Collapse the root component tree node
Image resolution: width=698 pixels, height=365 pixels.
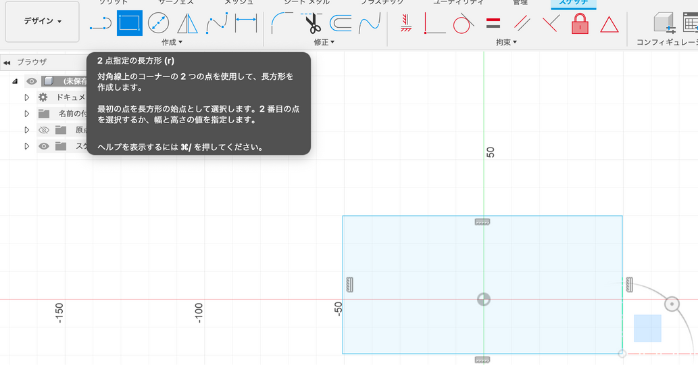pyautogui.click(x=15, y=81)
